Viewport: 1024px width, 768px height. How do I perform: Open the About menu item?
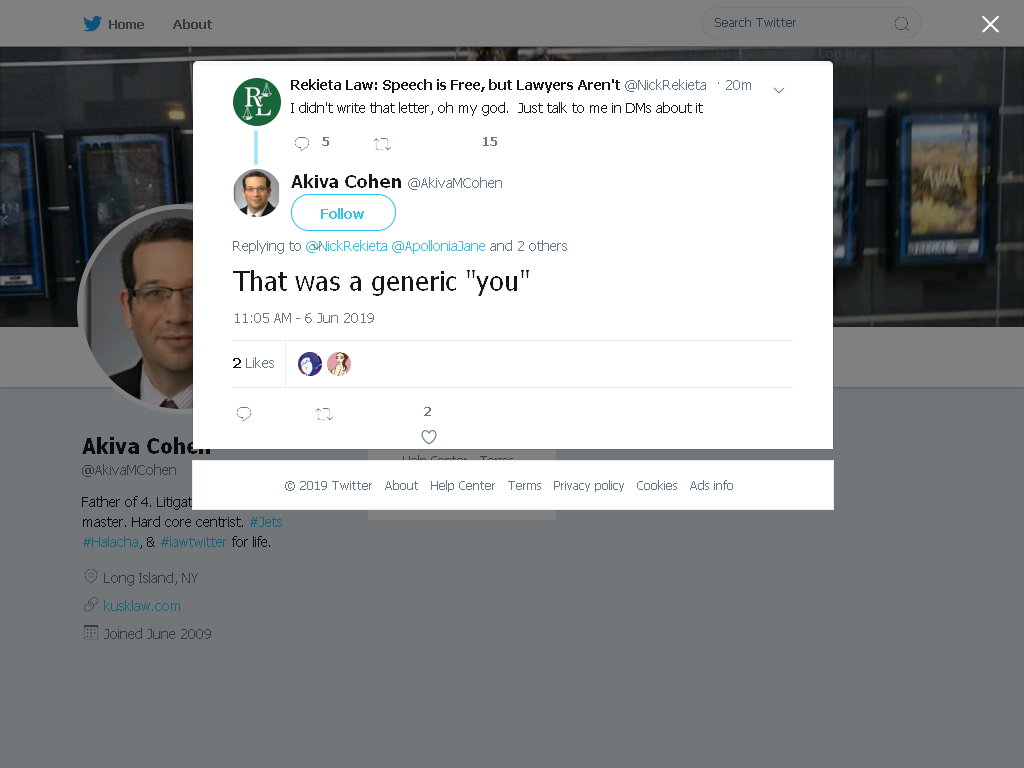click(192, 24)
